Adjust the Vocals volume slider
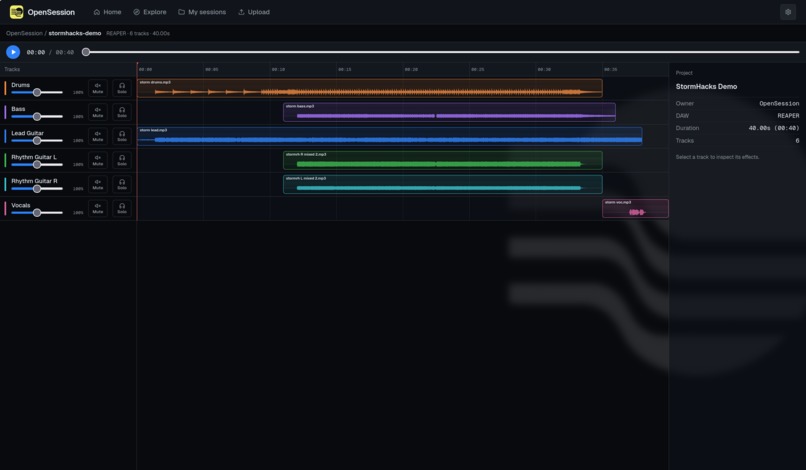This screenshot has width=806, height=470. pos(37,213)
